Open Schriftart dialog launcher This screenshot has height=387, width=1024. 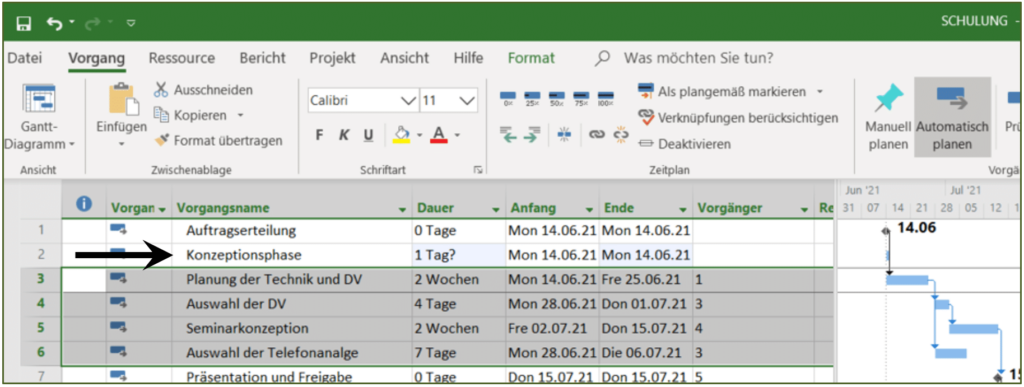tap(477, 170)
